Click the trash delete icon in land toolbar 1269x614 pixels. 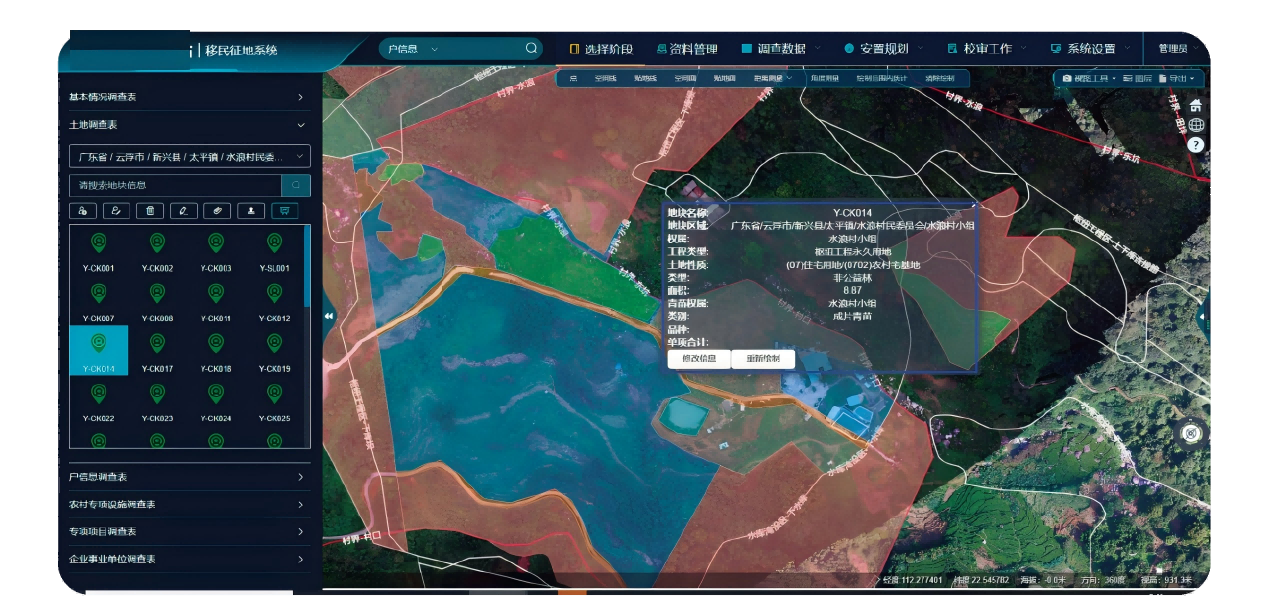click(150, 211)
